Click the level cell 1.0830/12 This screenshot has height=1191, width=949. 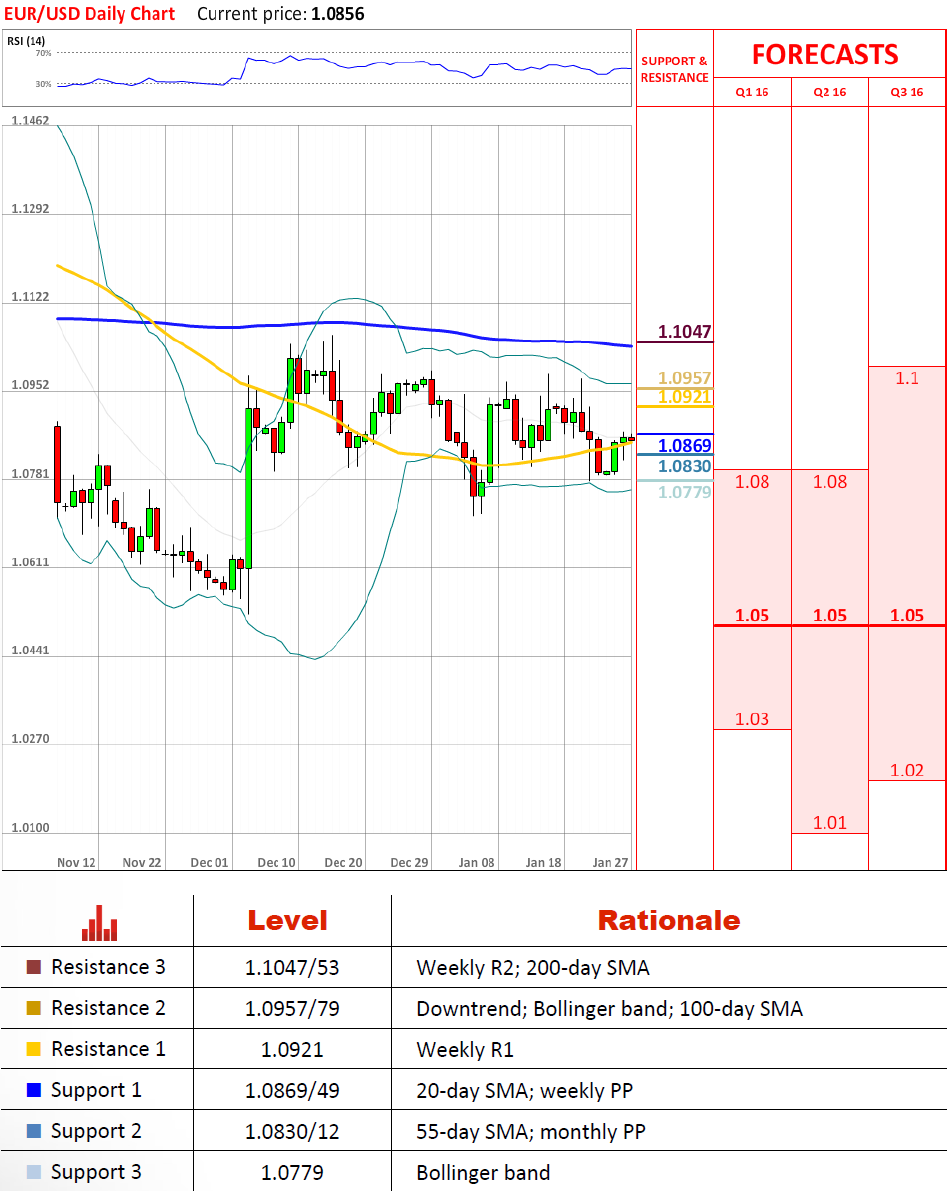[x=292, y=1132]
